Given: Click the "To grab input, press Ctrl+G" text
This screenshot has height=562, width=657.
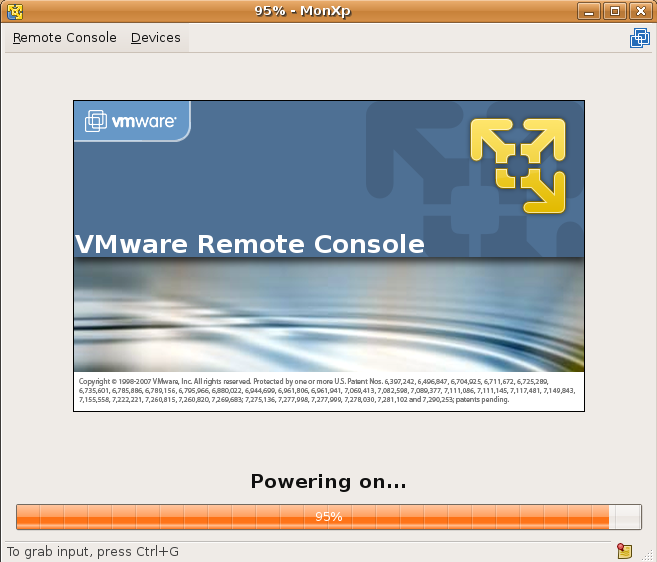Looking at the screenshot, I should click(x=93, y=552).
